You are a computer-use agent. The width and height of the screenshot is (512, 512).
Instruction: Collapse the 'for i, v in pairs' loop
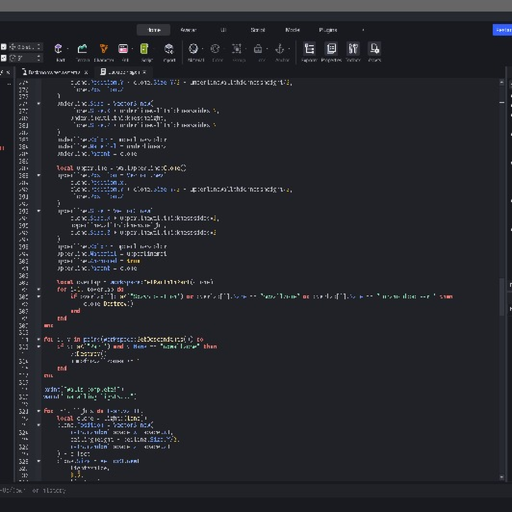pyautogui.click(x=39, y=339)
